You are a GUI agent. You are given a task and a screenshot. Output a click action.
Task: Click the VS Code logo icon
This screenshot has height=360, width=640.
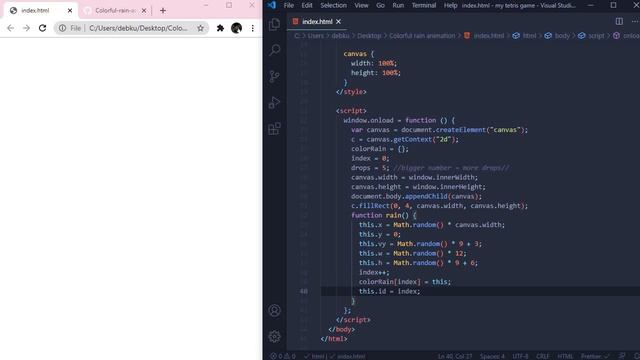pyautogui.click(x=272, y=5)
